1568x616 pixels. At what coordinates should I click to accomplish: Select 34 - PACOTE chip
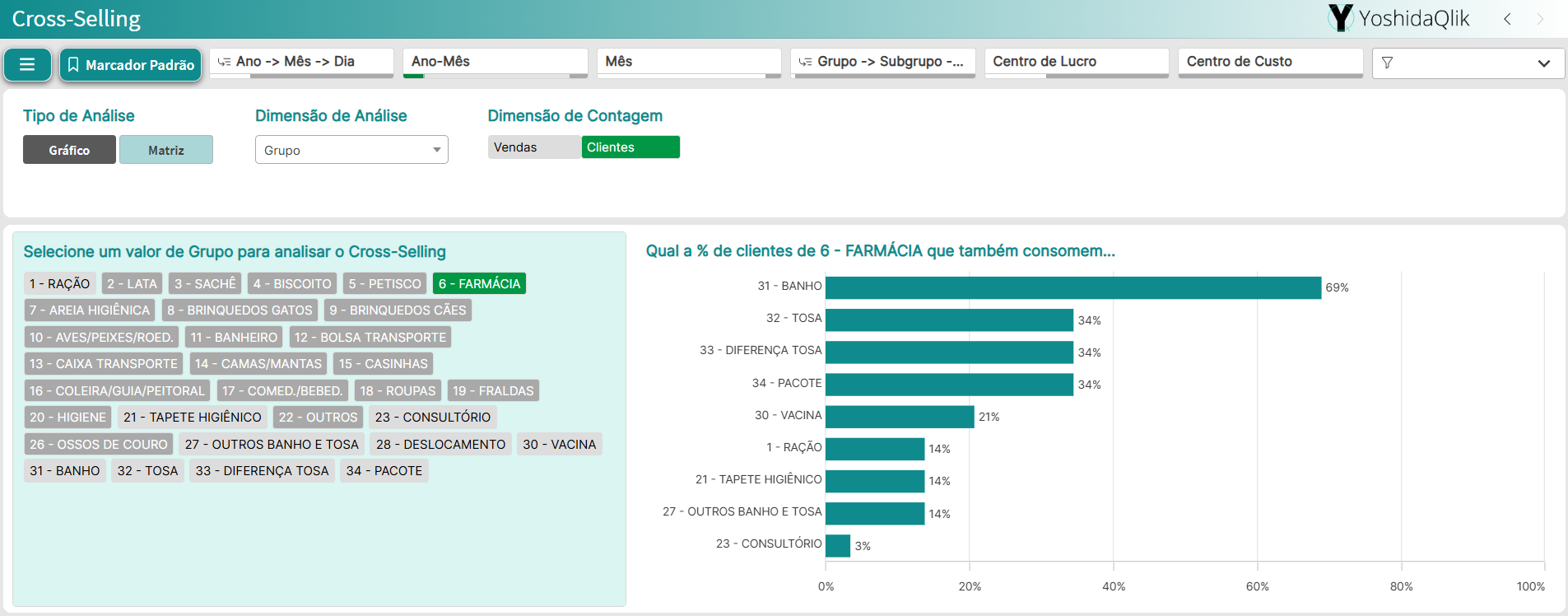coord(384,471)
